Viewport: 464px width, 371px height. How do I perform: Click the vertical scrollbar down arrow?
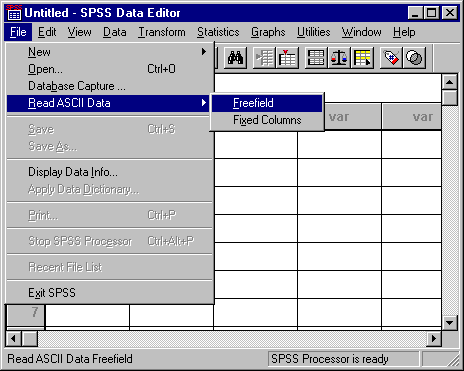click(x=449, y=323)
